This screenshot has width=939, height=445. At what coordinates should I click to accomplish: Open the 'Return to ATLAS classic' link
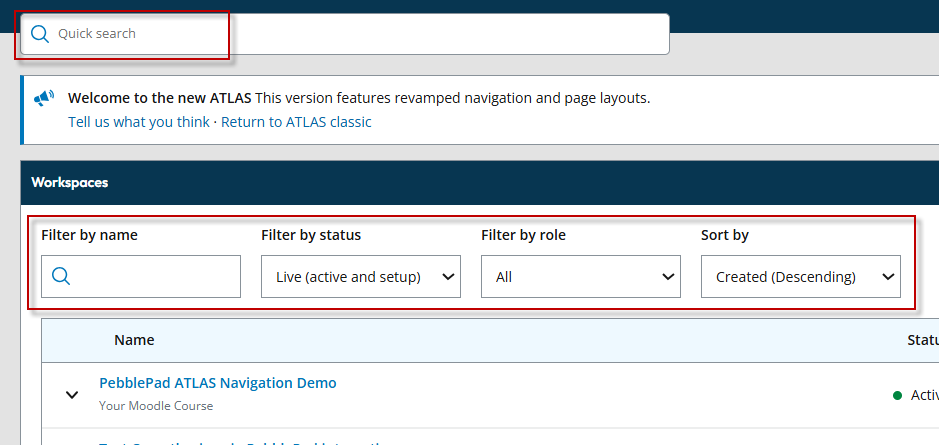[296, 122]
